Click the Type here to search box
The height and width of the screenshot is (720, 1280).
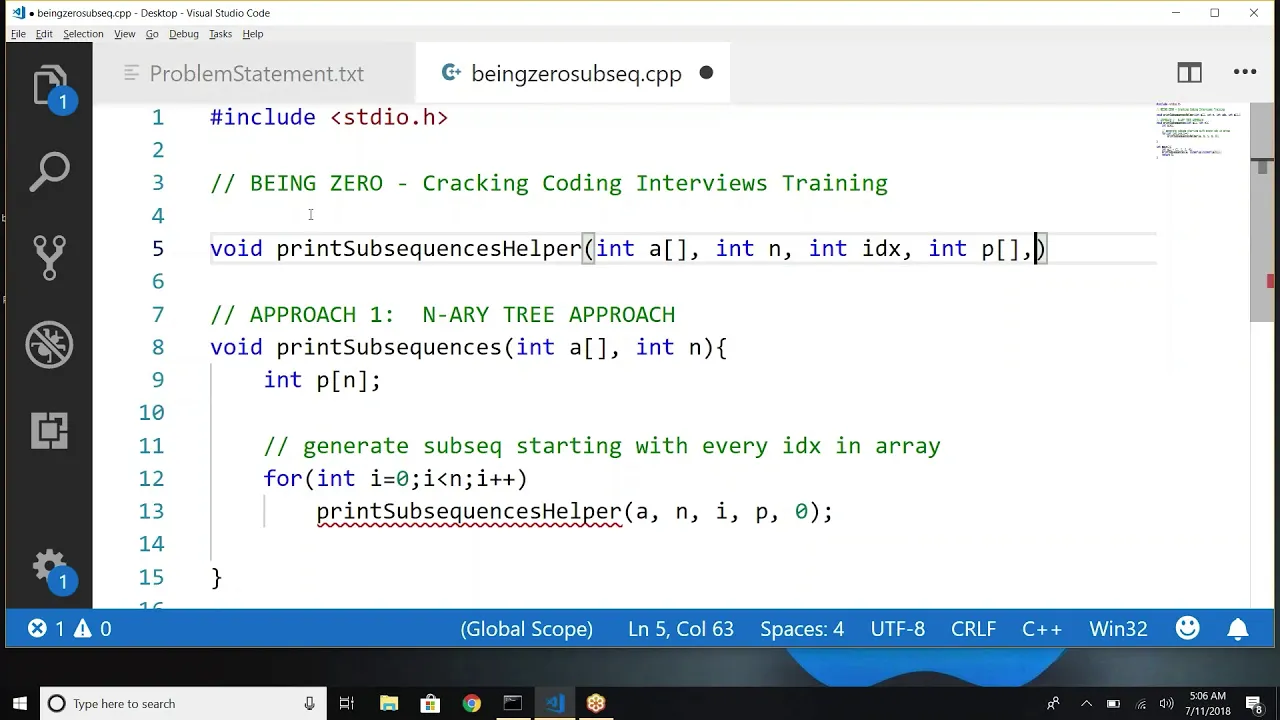coord(182,704)
